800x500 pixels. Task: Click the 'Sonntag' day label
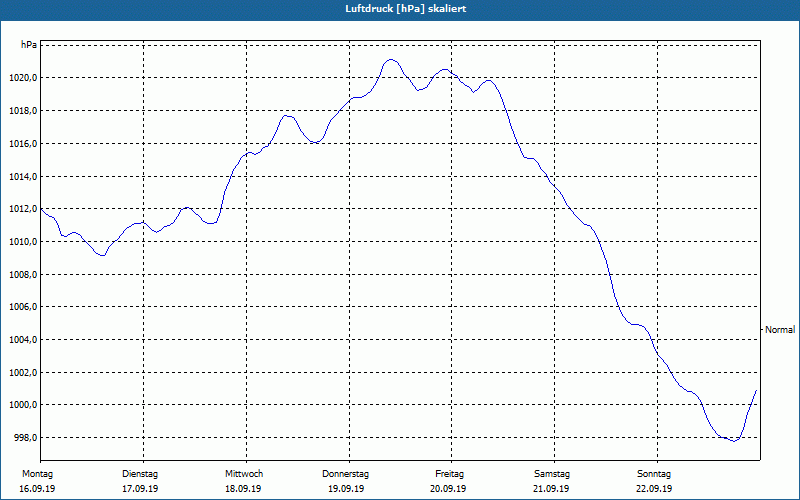(654, 474)
